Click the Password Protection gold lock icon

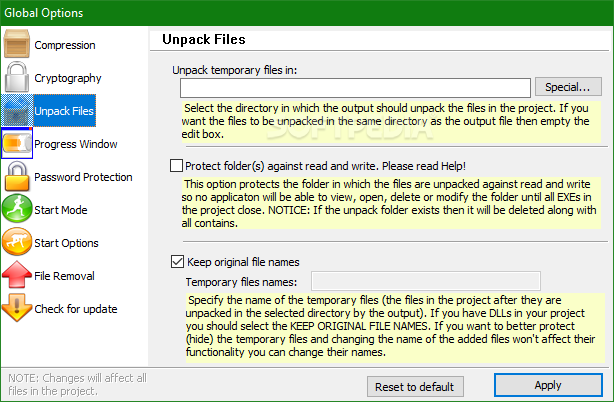[x=17, y=177]
